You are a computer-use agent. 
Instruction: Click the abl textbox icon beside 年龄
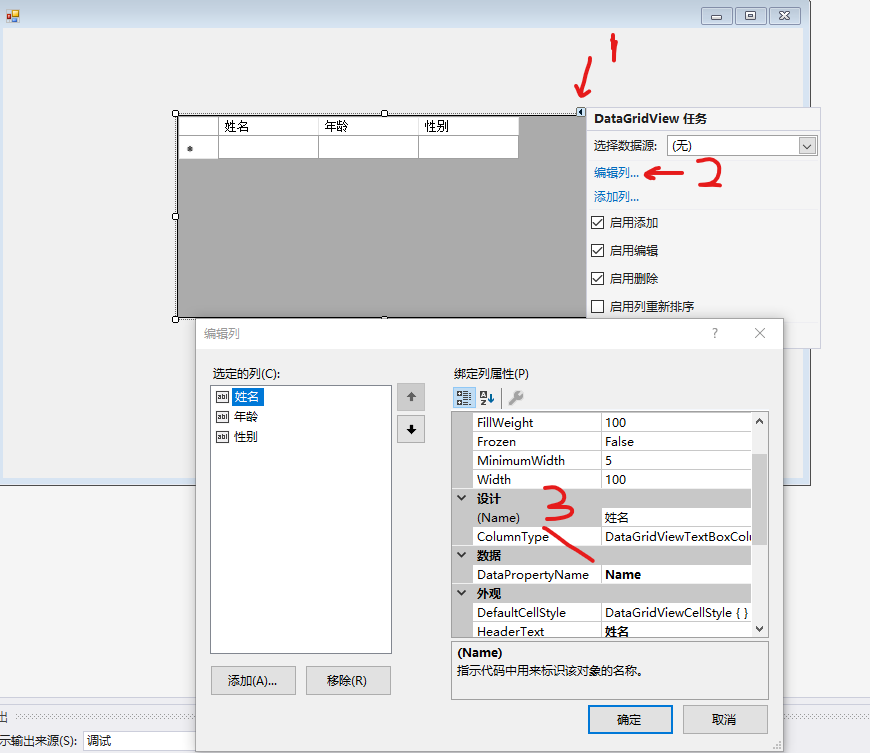click(x=222, y=416)
